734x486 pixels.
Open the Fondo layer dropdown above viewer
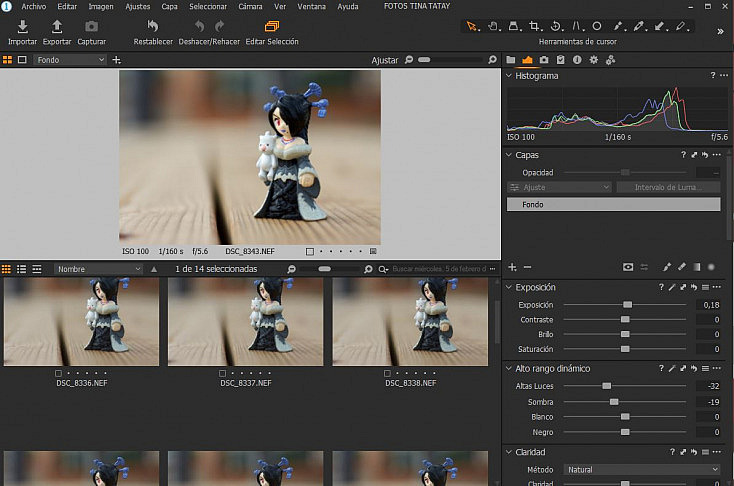pyautogui.click(x=70, y=60)
